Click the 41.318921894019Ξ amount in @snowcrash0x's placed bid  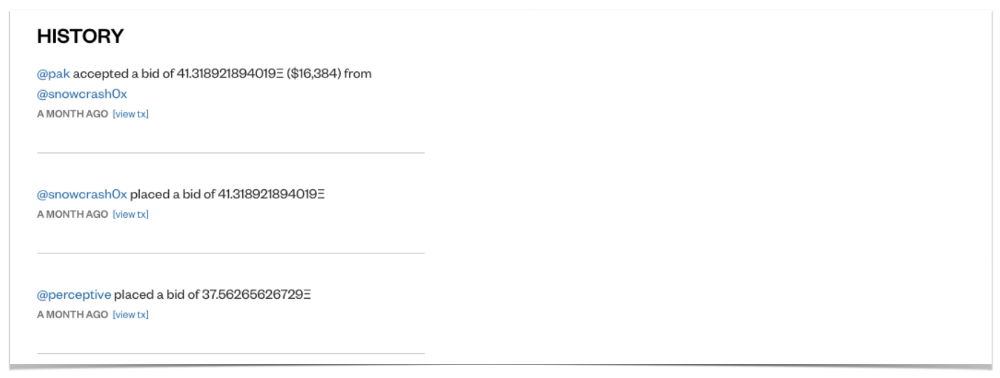tap(272, 194)
